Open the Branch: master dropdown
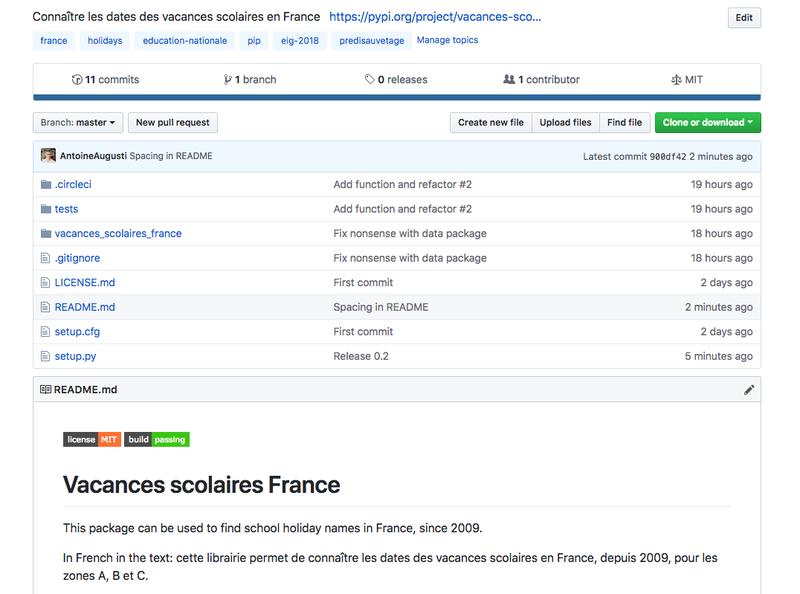The width and height of the screenshot is (800, 594). 78,123
